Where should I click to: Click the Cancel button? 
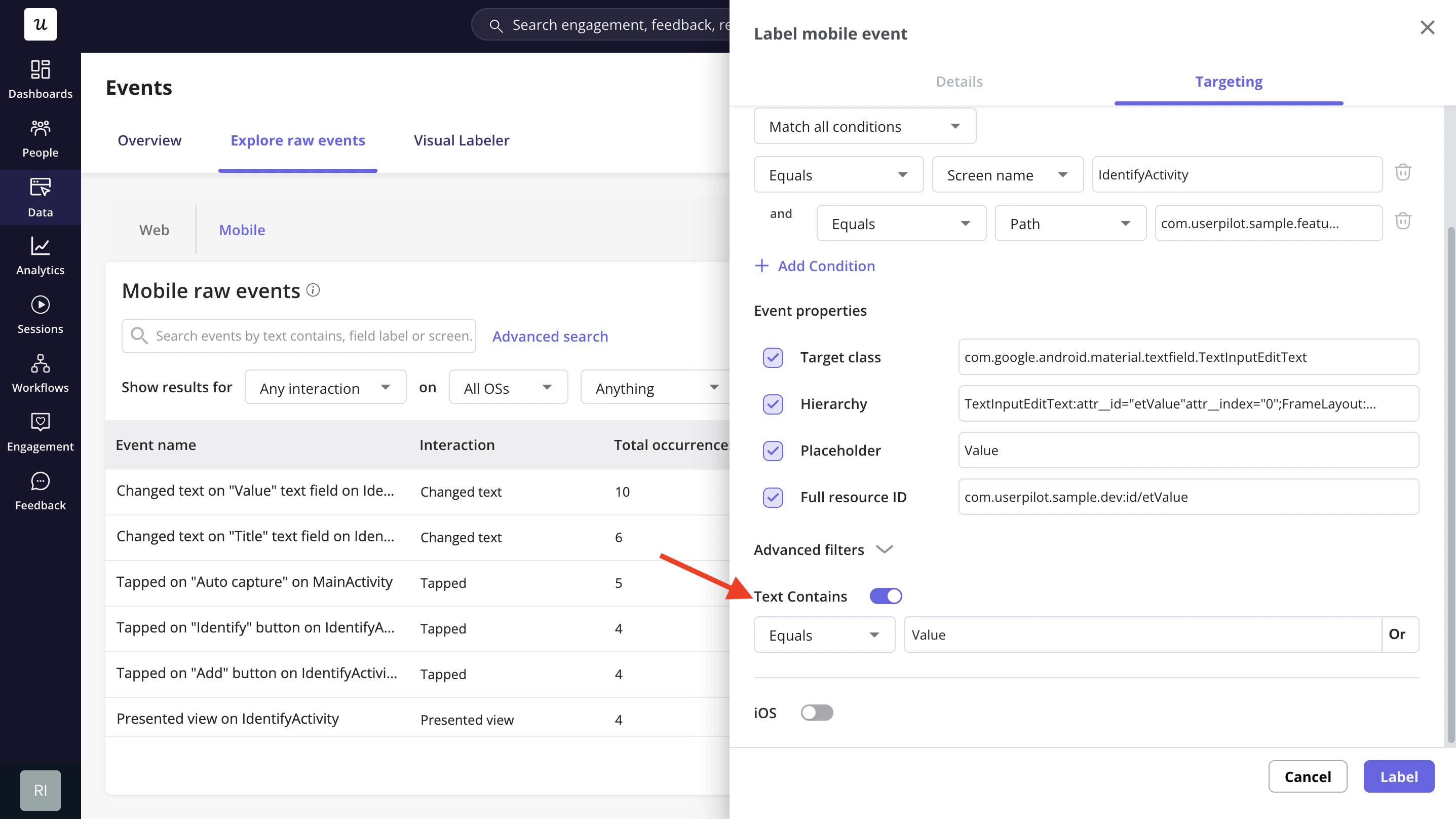click(x=1308, y=776)
